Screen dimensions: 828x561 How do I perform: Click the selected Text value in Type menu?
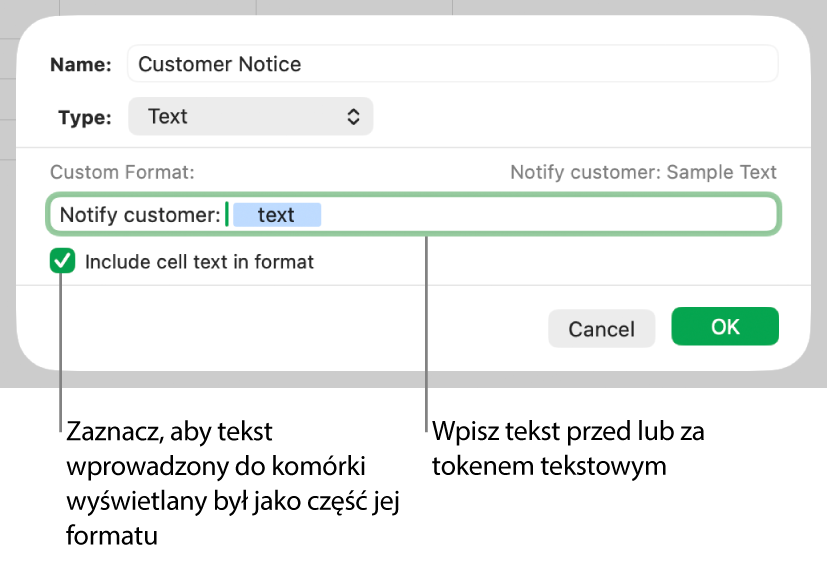coord(168,116)
